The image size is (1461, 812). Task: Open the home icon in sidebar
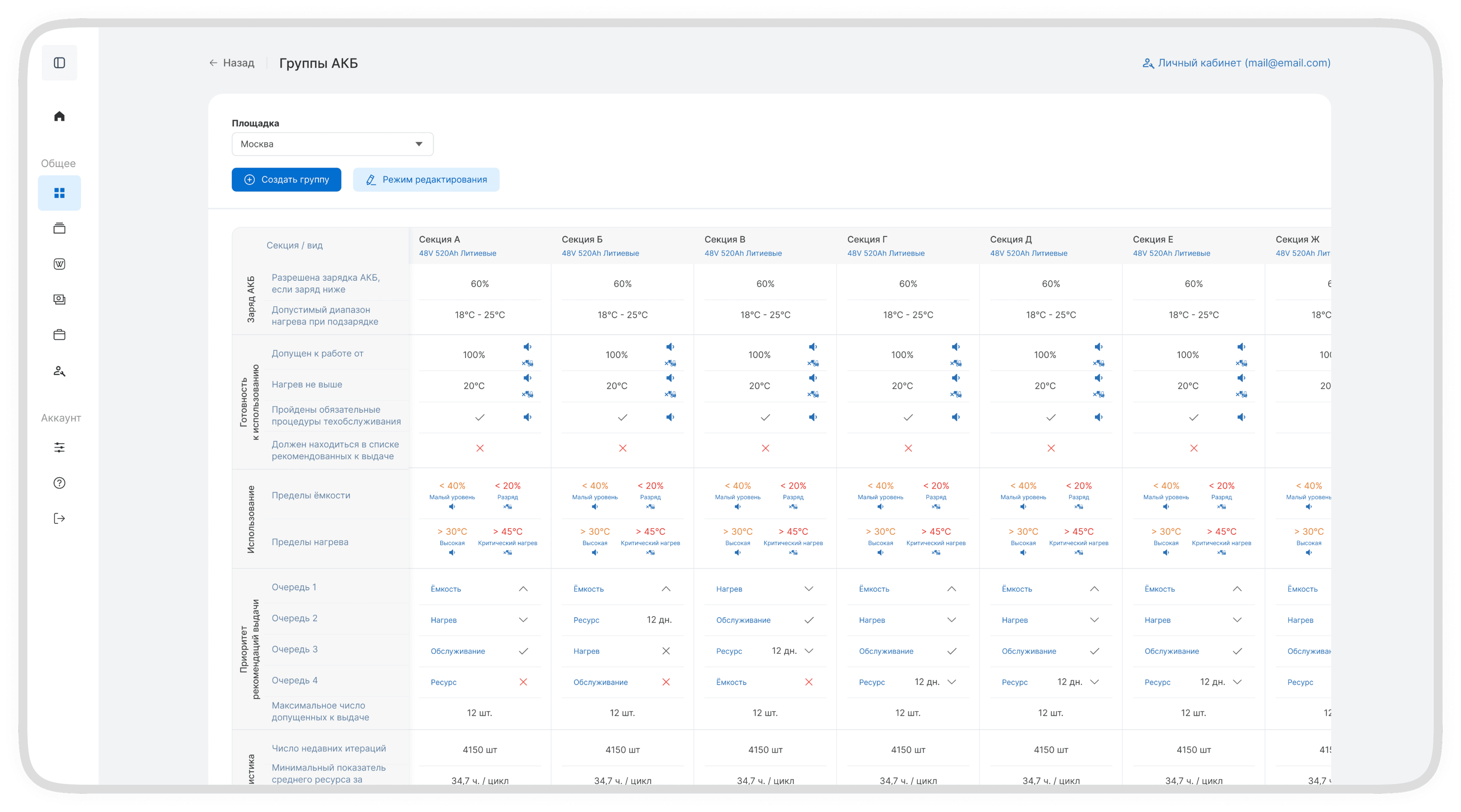click(x=60, y=116)
